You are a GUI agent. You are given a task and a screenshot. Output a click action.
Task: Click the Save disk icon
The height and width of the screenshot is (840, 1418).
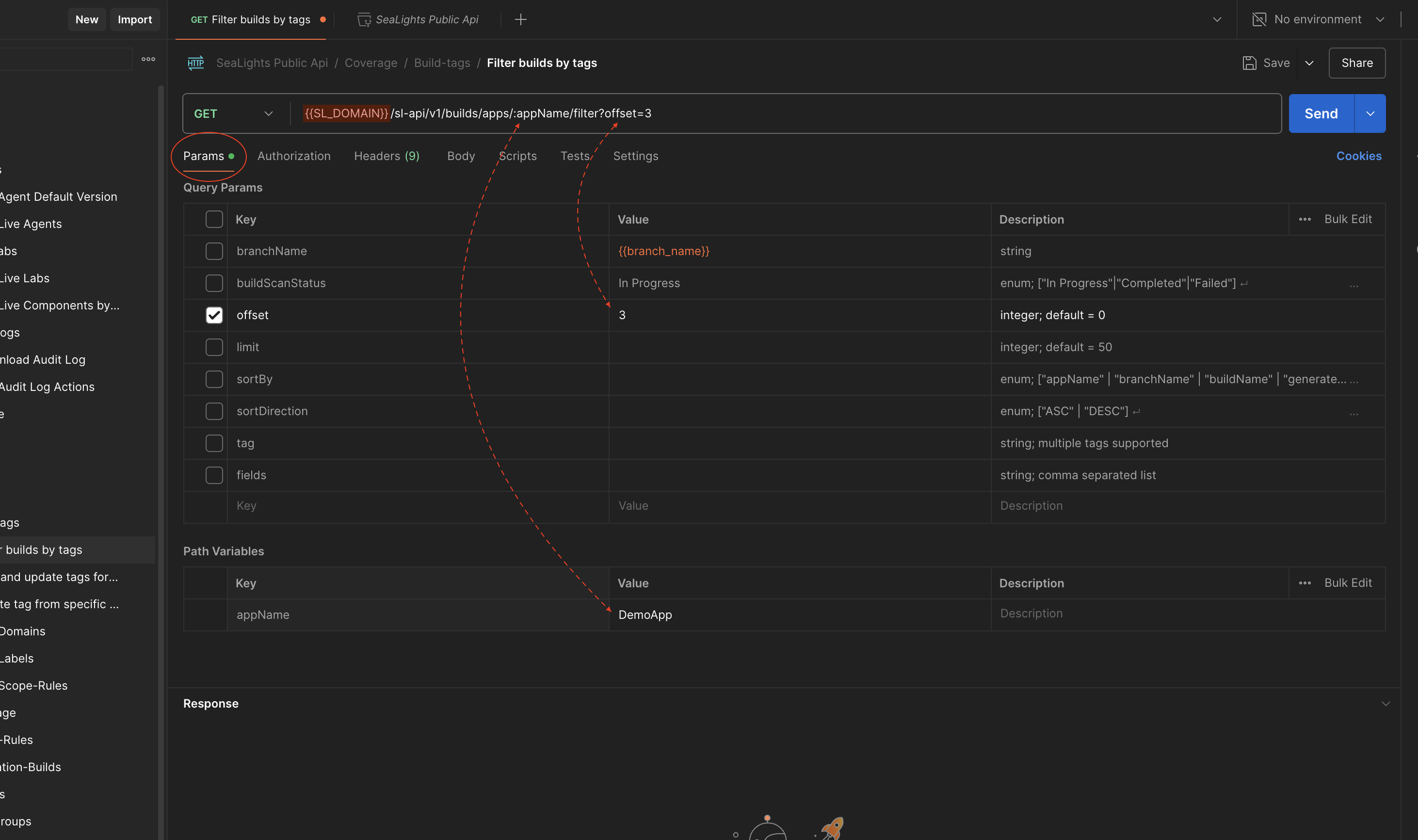1249,63
